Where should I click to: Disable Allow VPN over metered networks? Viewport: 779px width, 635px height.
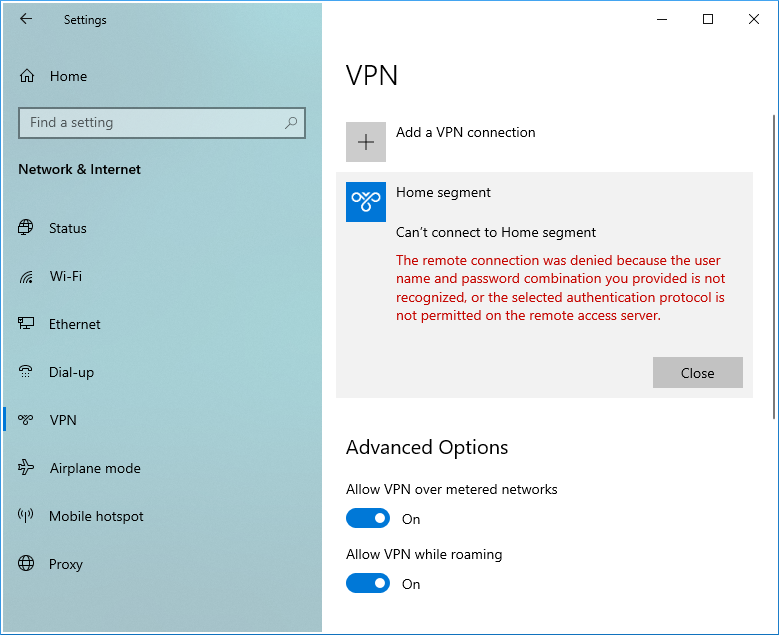367,518
